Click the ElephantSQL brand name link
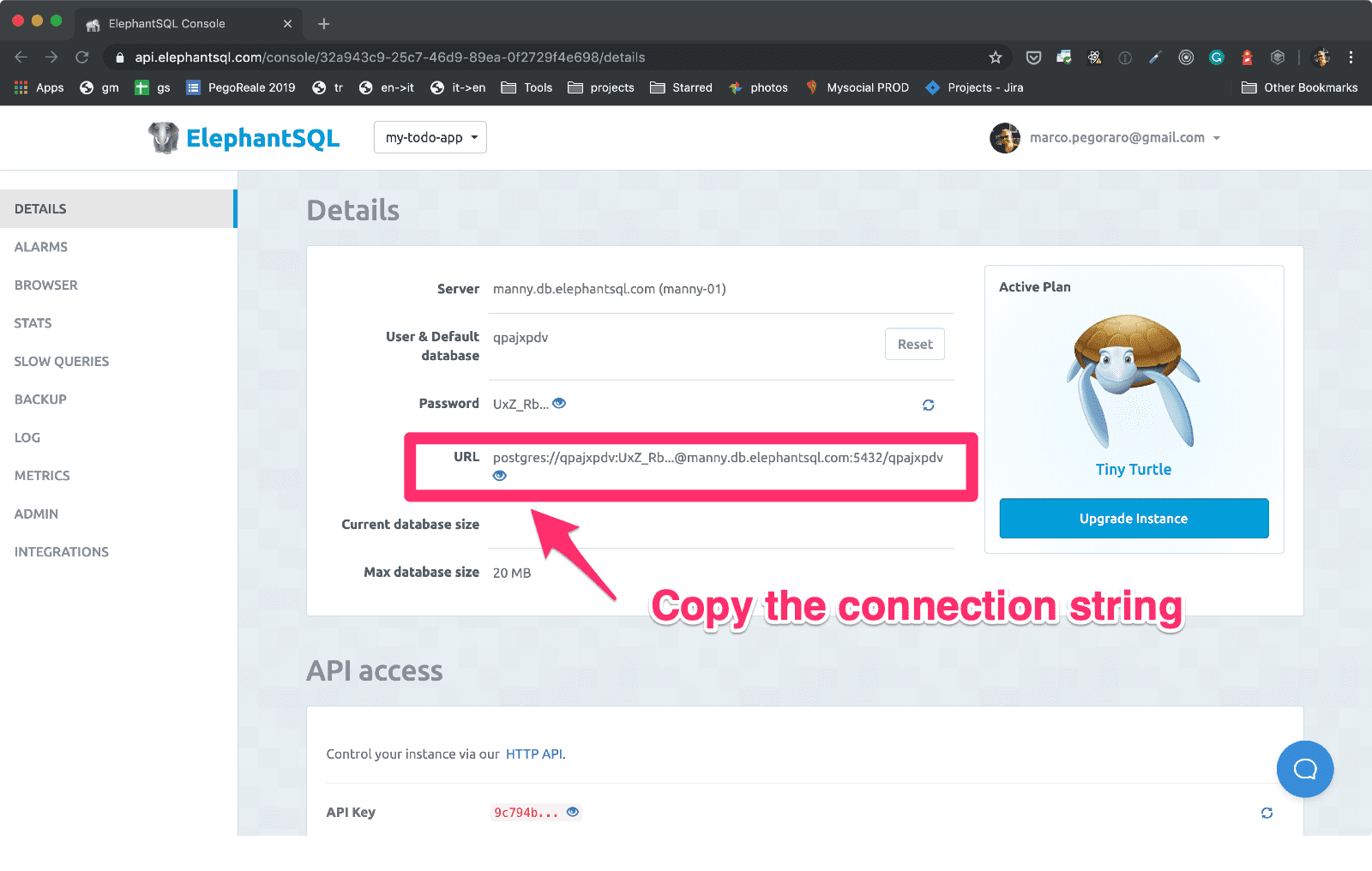 [x=262, y=138]
